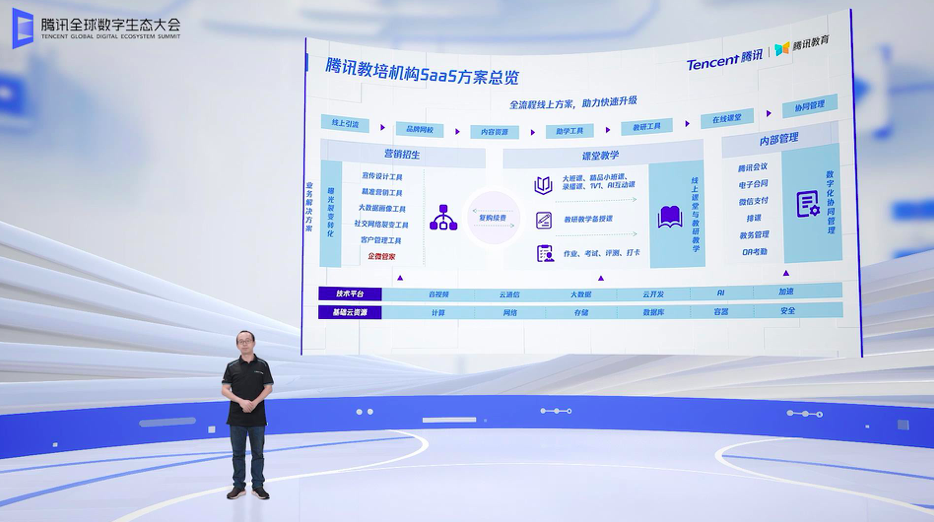This screenshot has width=934, height=522.
Task: Click the 复购续费 circle in the center
Action: click(x=493, y=218)
